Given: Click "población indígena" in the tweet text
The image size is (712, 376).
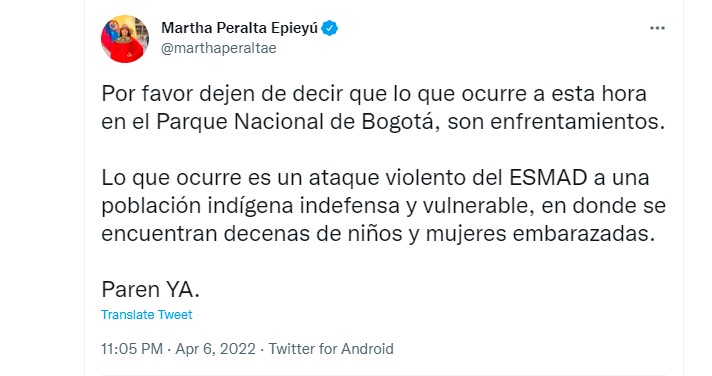Looking at the screenshot, I should coord(197,206).
